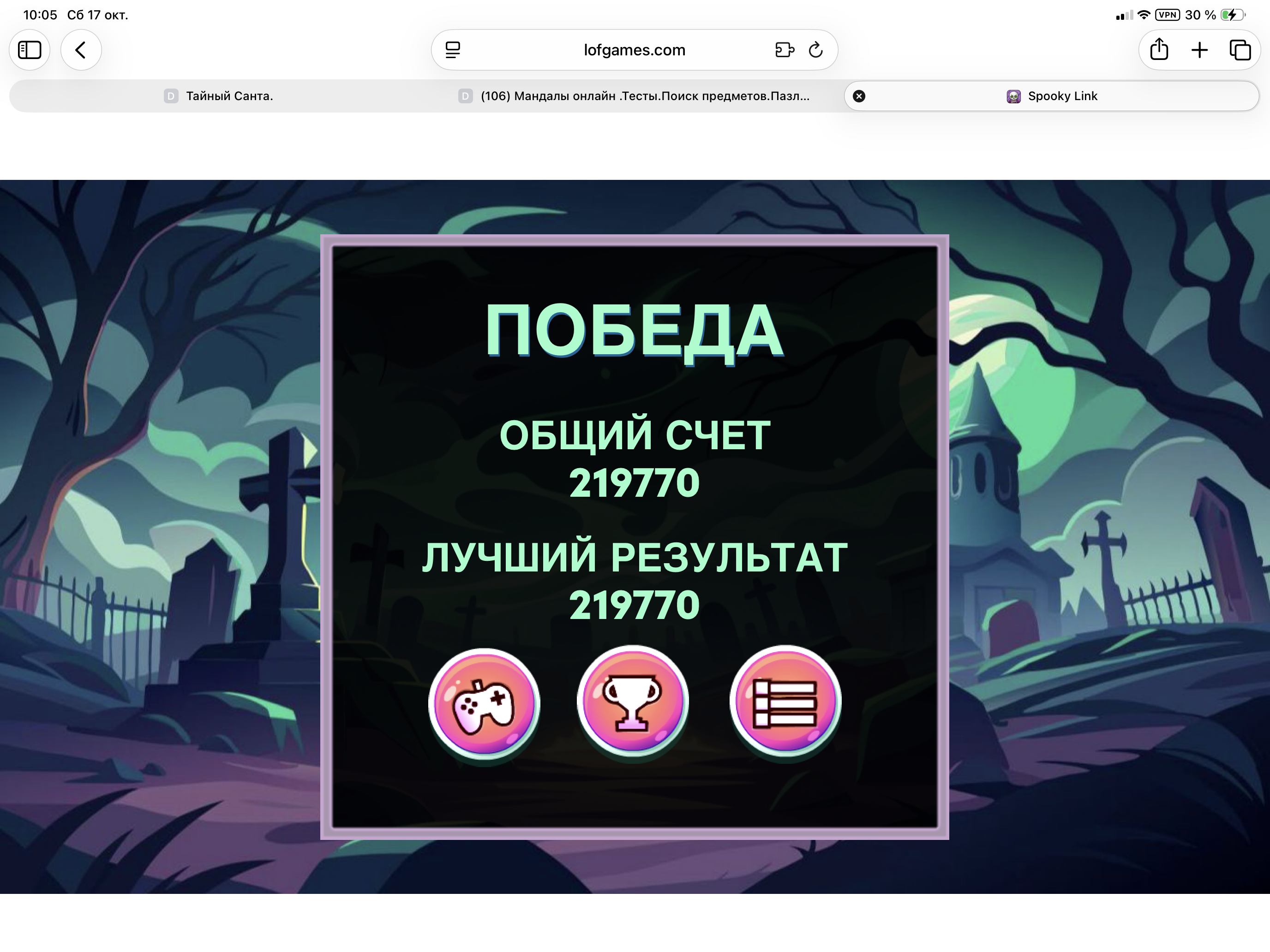The image size is (1270, 952).
Task: Go back with the browser arrow
Action: click(81, 50)
